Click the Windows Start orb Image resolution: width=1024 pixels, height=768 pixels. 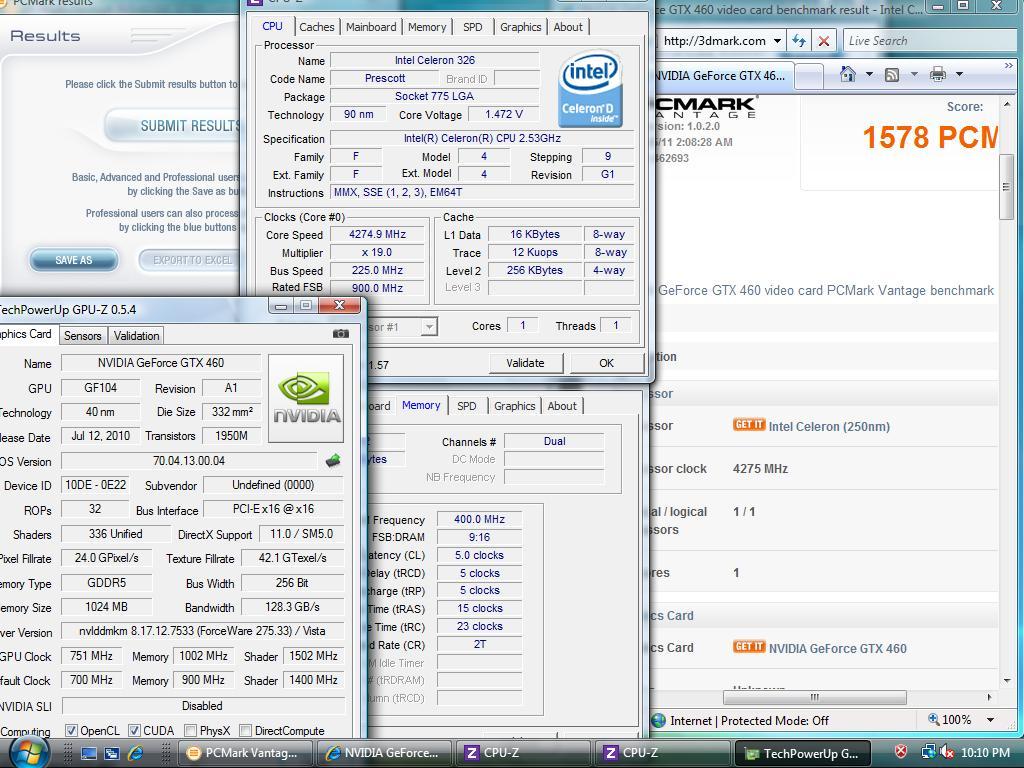pyautogui.click(x=29, y=753)
